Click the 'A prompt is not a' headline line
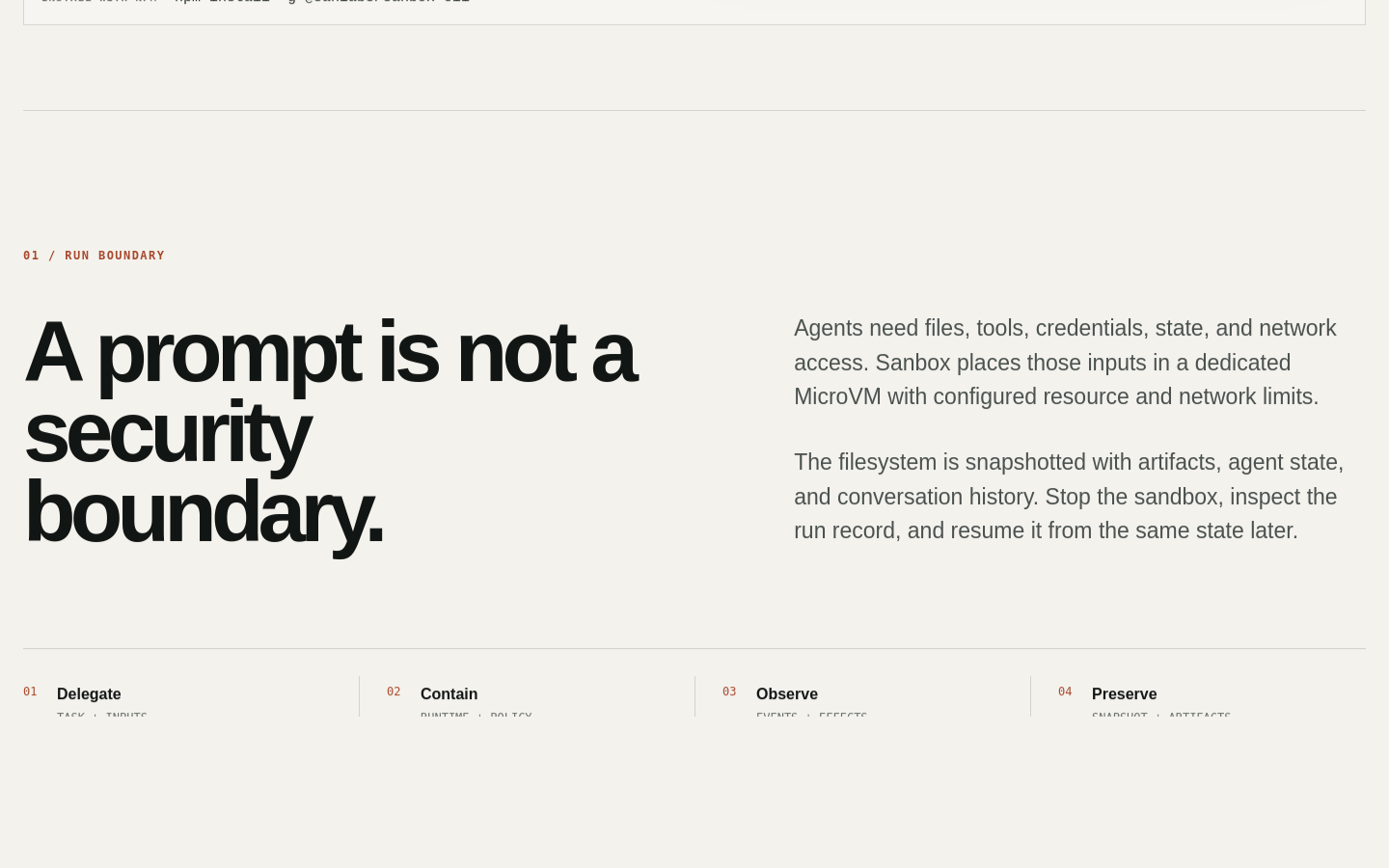Viewport: 1389px width, 868px height. (330, 353)
